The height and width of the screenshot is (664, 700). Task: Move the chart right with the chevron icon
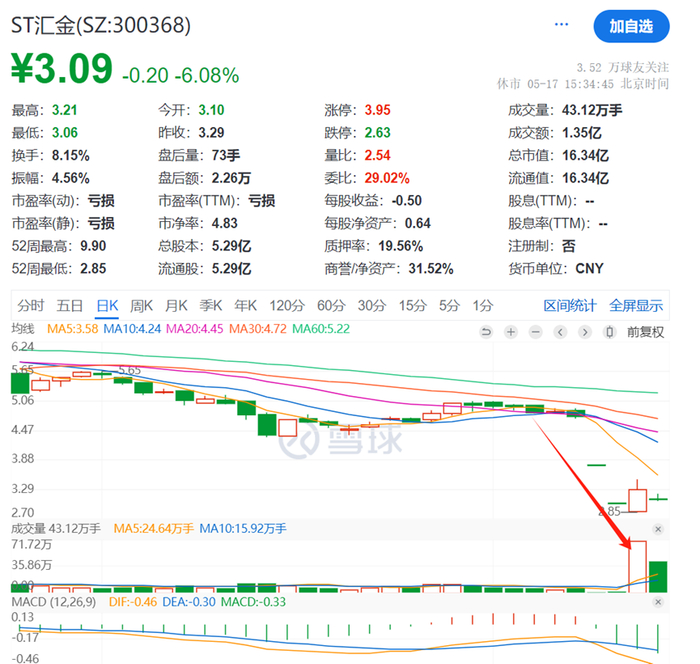pyautogui.click(x=585, y=332)
